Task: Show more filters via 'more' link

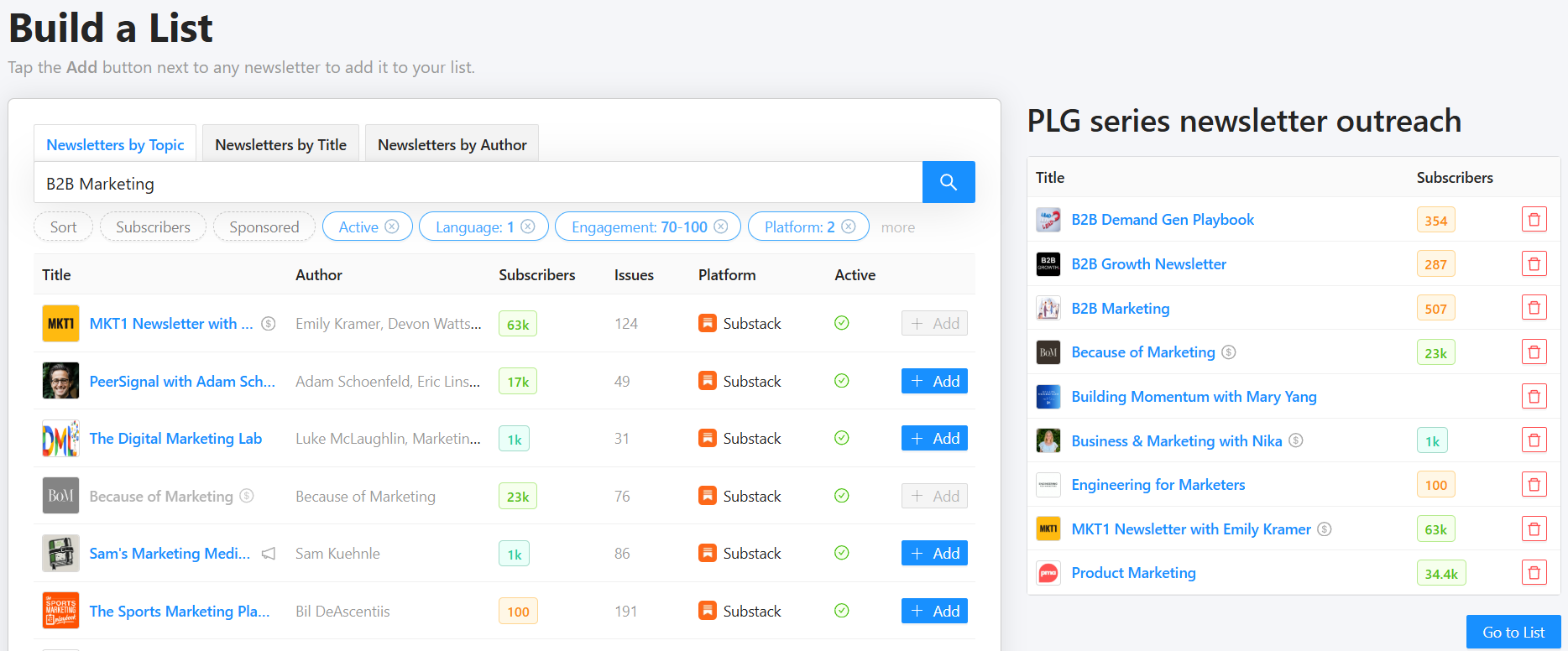Action: [898, 227]
